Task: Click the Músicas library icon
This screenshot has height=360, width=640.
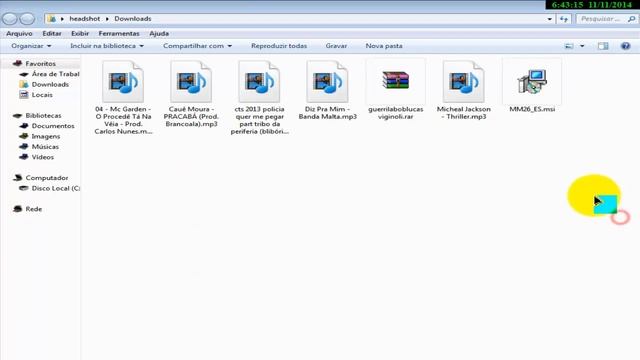Action: [x=24, y=147]
